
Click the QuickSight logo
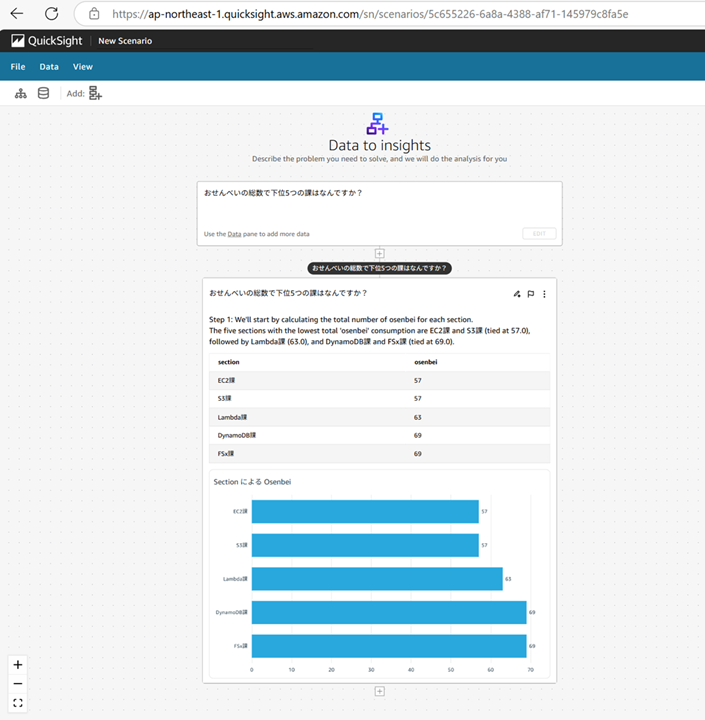pyautogui.click(x=47, y=41)
